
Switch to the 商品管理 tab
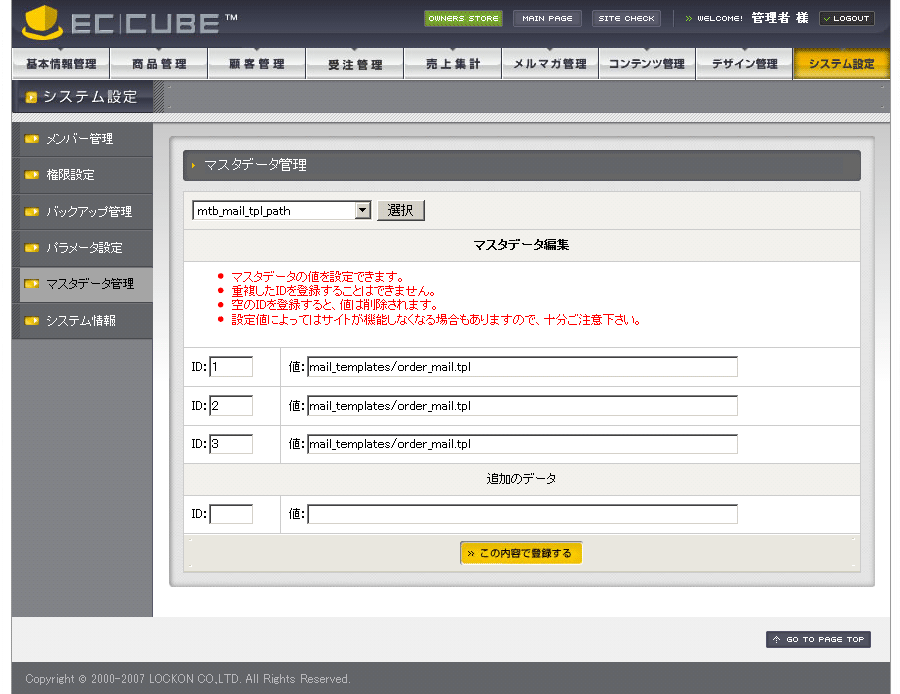click(158, 64)
